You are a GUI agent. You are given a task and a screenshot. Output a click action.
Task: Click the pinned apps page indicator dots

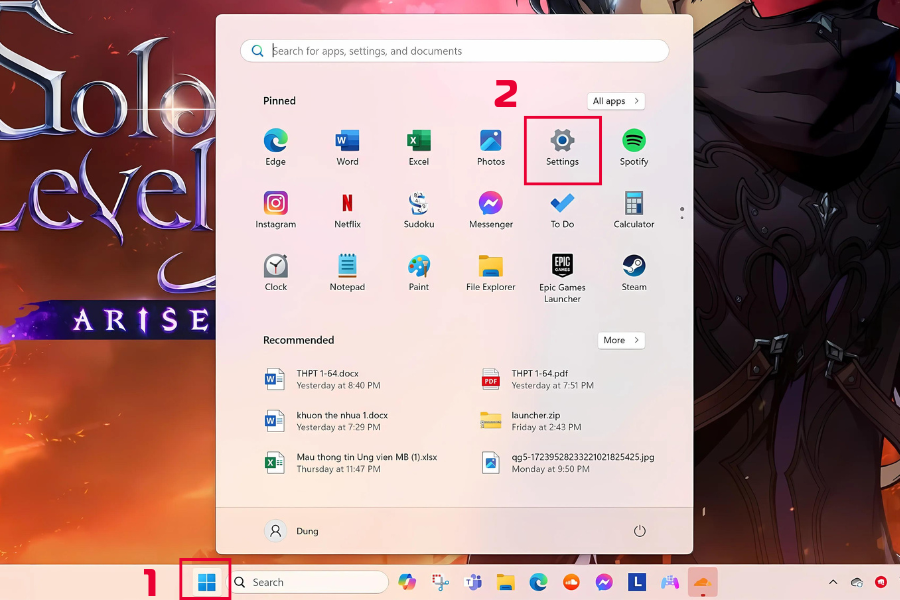682,213
